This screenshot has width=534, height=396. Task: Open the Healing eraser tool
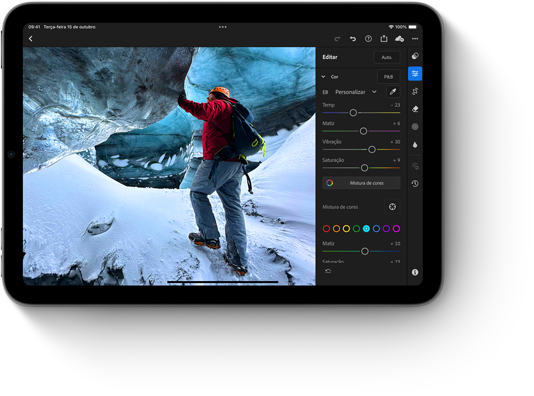(x=415, y=109)
